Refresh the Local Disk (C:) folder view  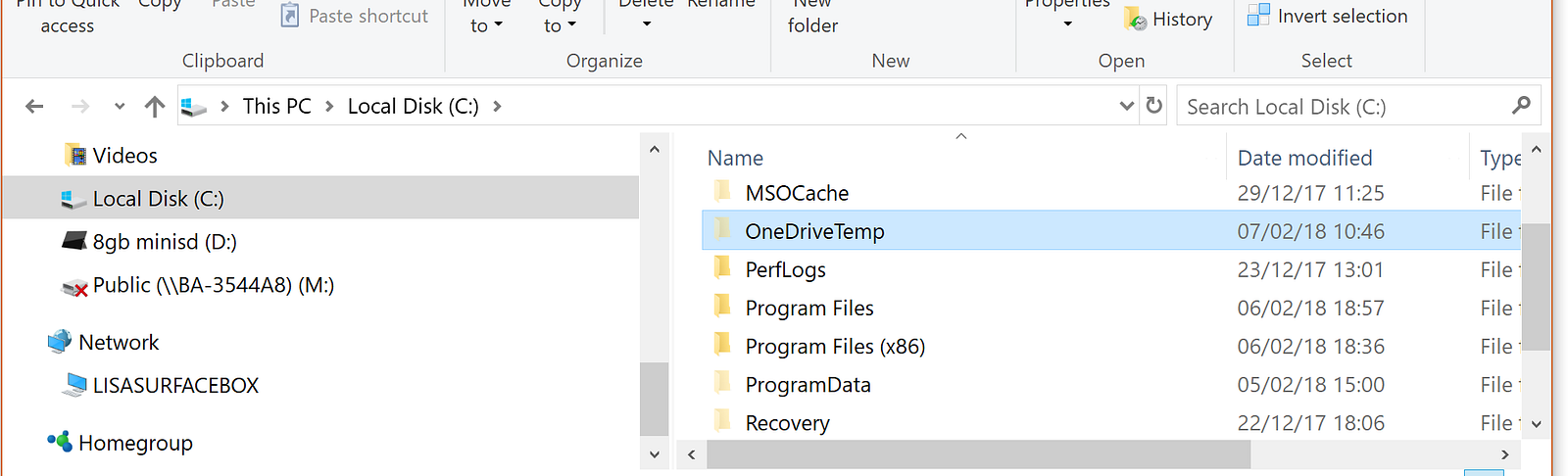pos(1154,106)
